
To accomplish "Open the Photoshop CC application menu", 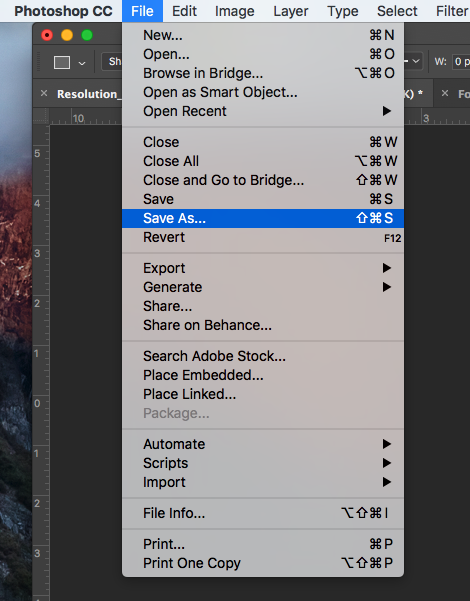I will [63, 11].
